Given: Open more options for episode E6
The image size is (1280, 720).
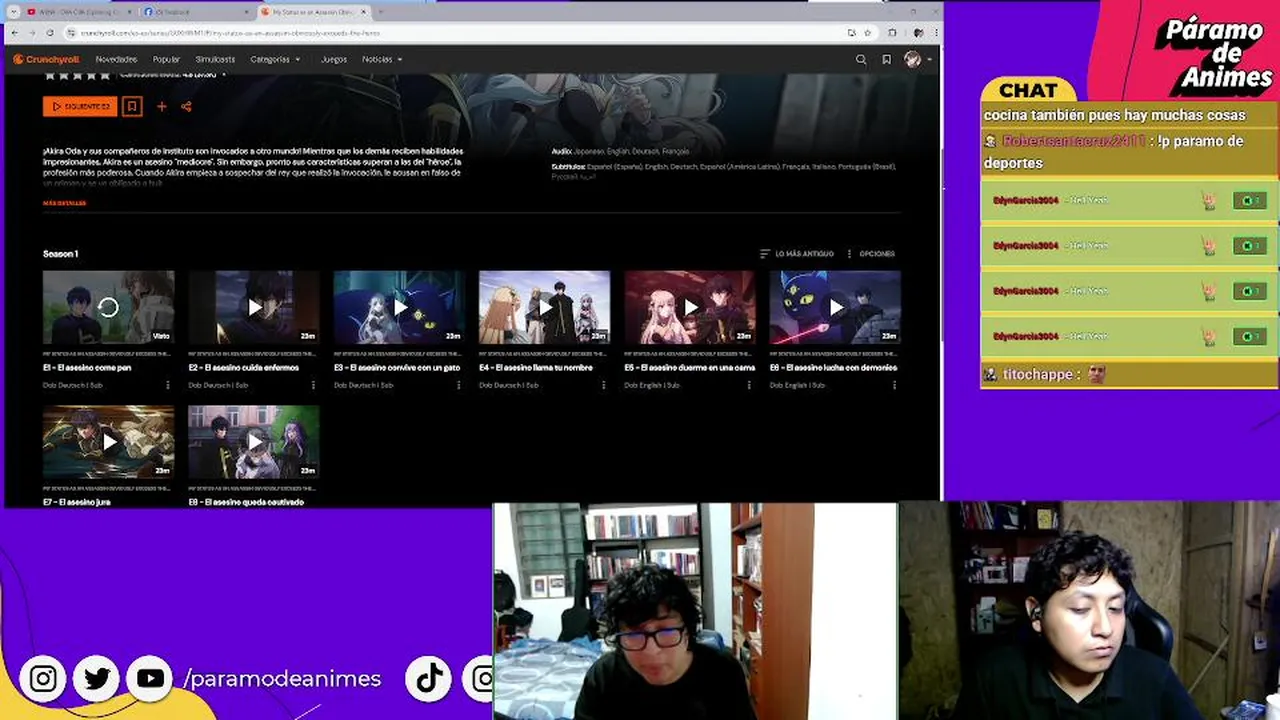Looking at the screenshot, I should pyautogui.click(x=894, y=385).
